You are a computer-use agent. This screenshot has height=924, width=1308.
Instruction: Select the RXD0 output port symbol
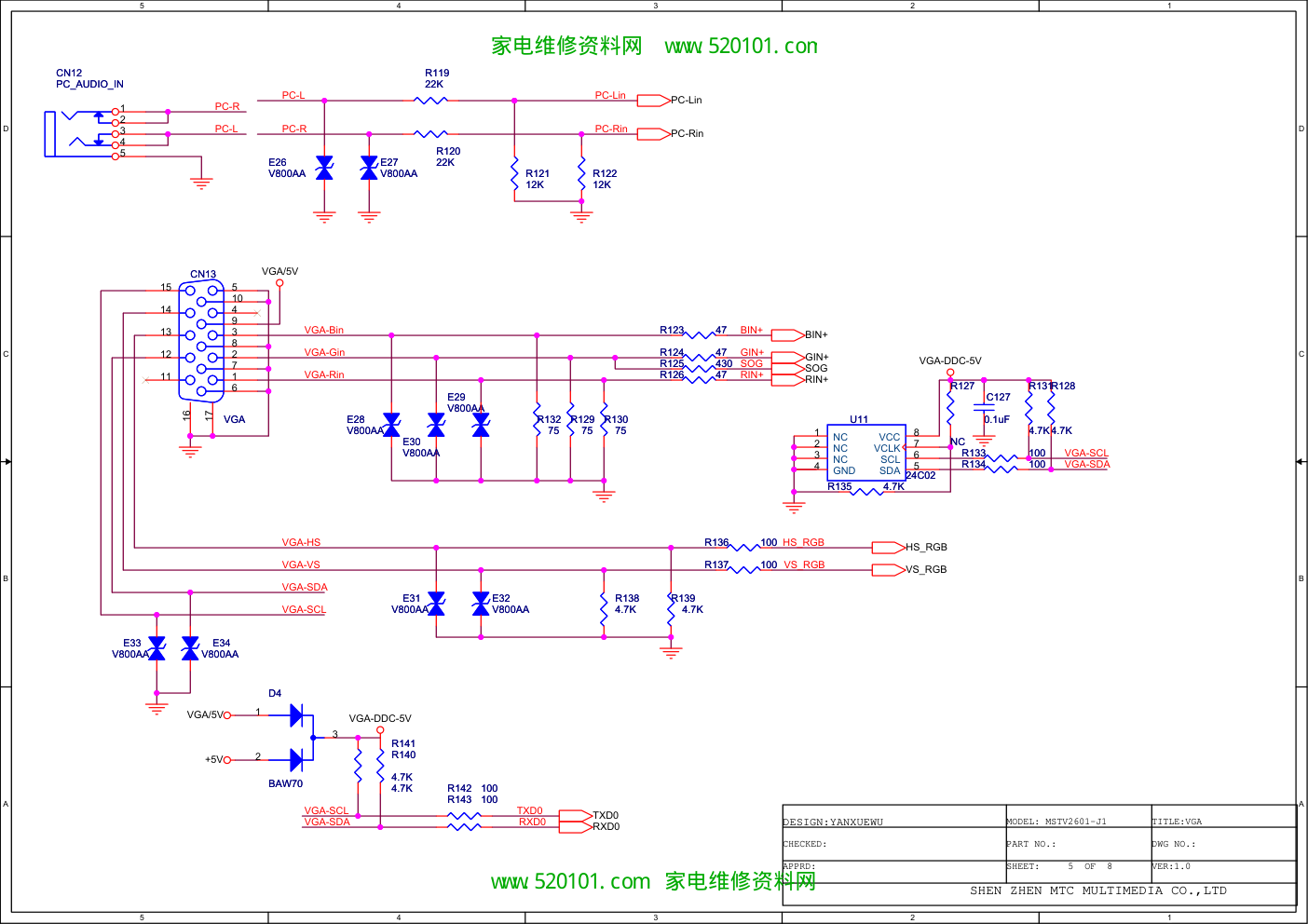[x=576, y=826]
